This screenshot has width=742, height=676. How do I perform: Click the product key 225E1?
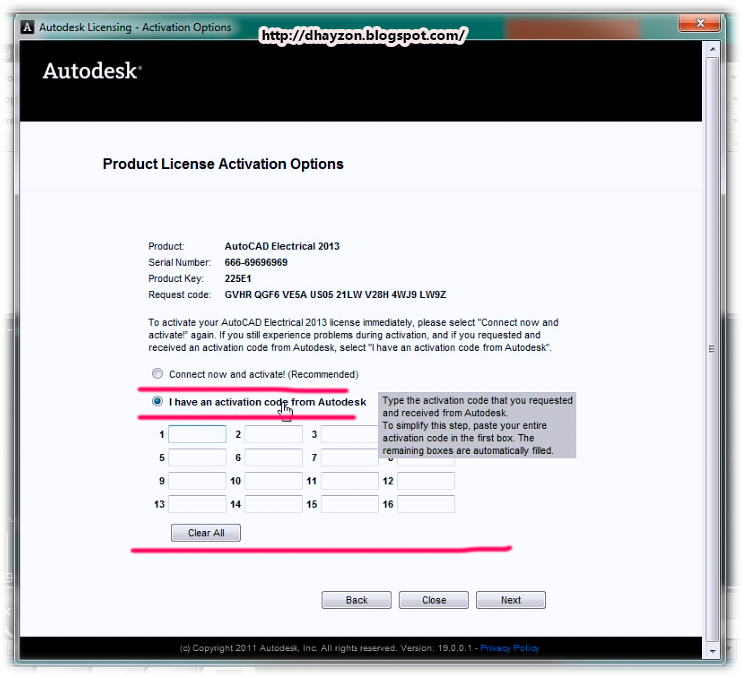click(x=238, y=279)
